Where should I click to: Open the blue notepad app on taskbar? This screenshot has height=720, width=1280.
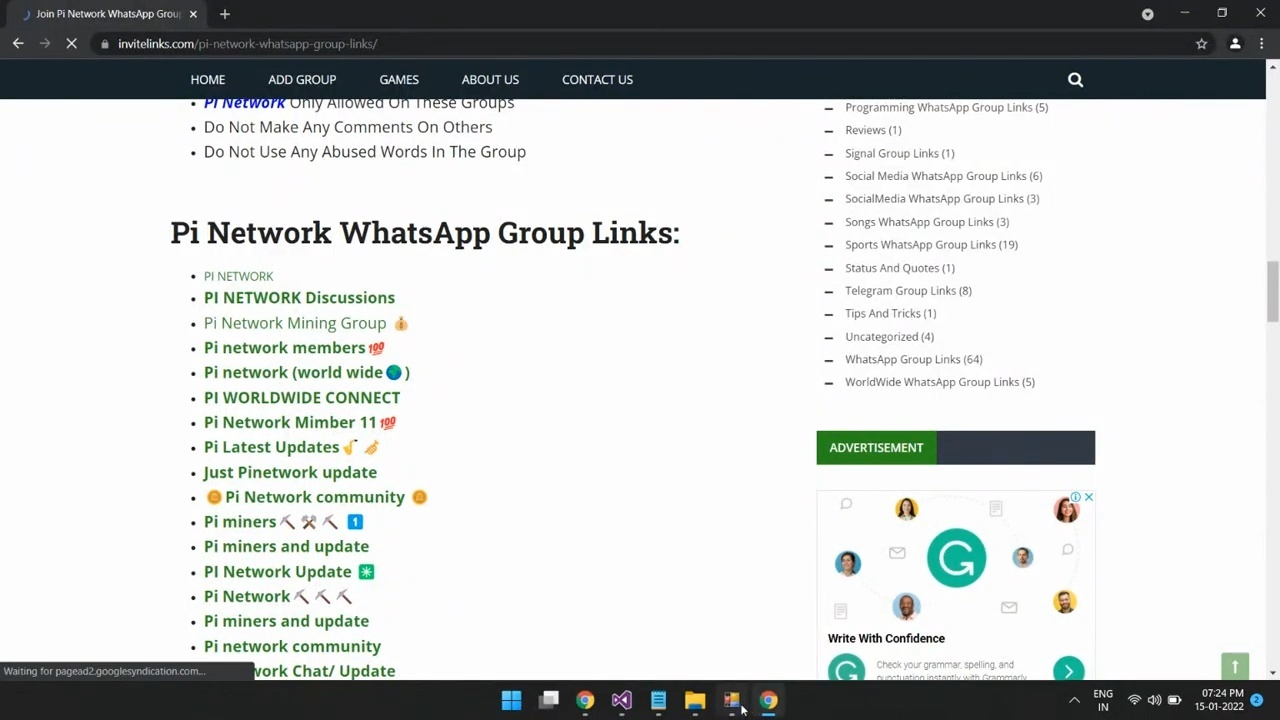[658, 701]
